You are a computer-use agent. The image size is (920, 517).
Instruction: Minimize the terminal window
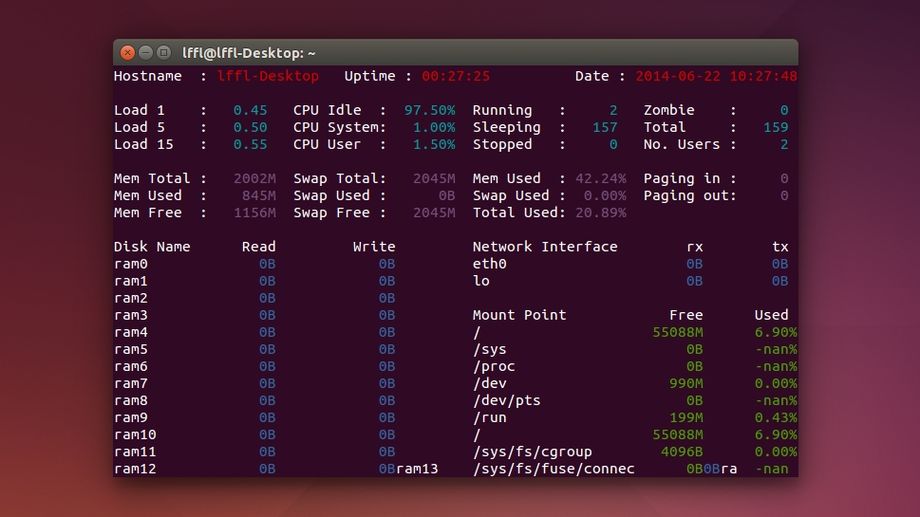(x=146, y=53)
